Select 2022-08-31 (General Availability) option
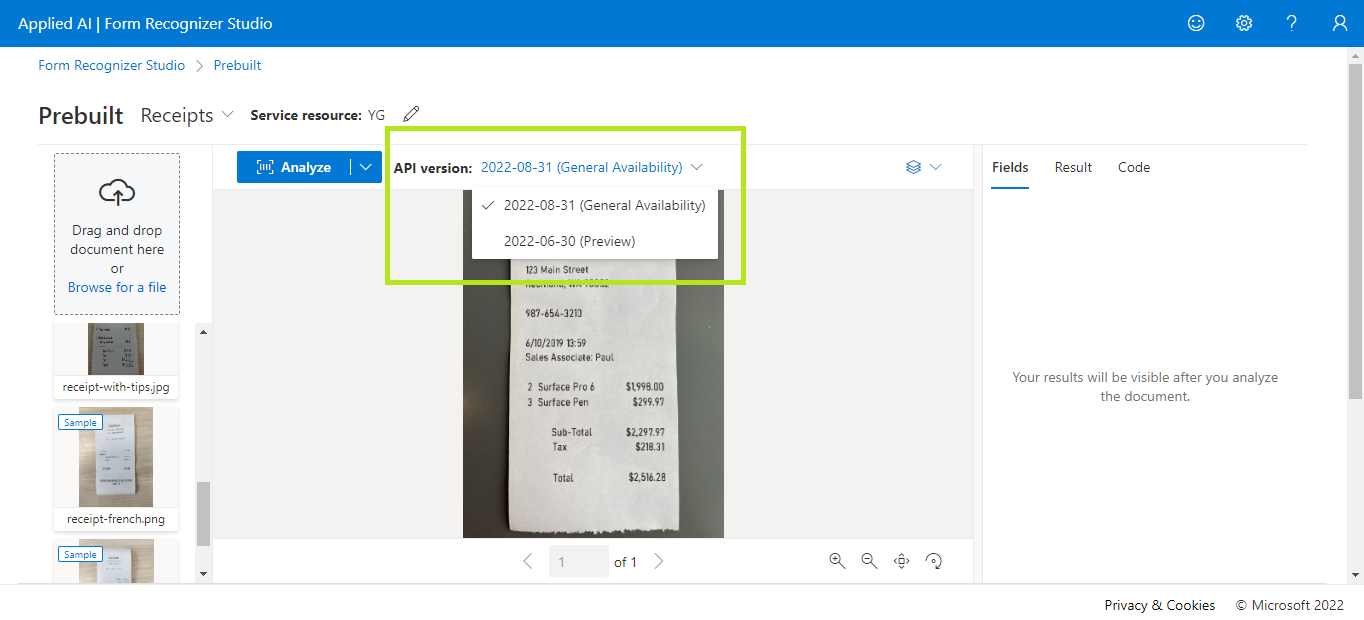 coord(595,205)
